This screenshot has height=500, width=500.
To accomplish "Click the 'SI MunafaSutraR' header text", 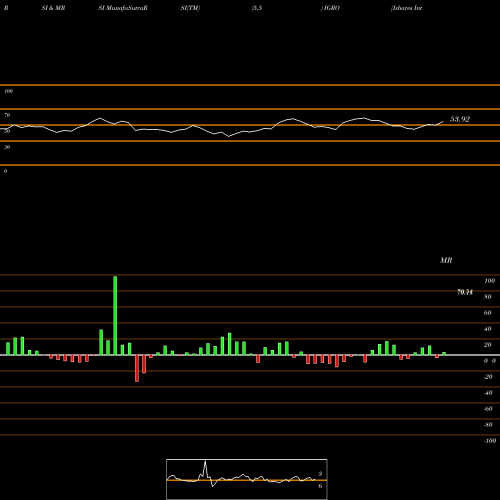I will point(123,8).
